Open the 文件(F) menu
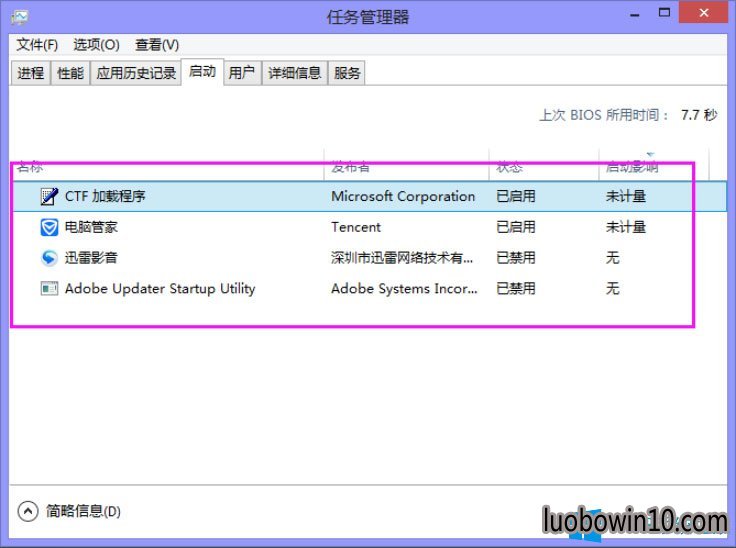Image resolution: width=736 pixels, height=548 pixels. point(37,45)
